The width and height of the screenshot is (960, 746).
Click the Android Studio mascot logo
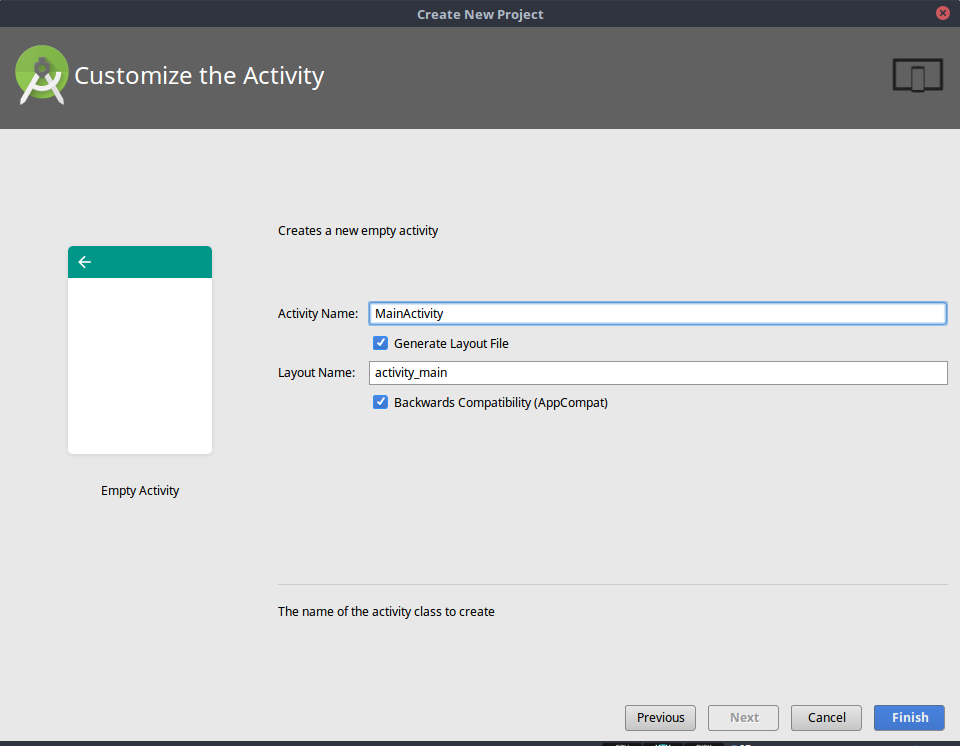41,75
